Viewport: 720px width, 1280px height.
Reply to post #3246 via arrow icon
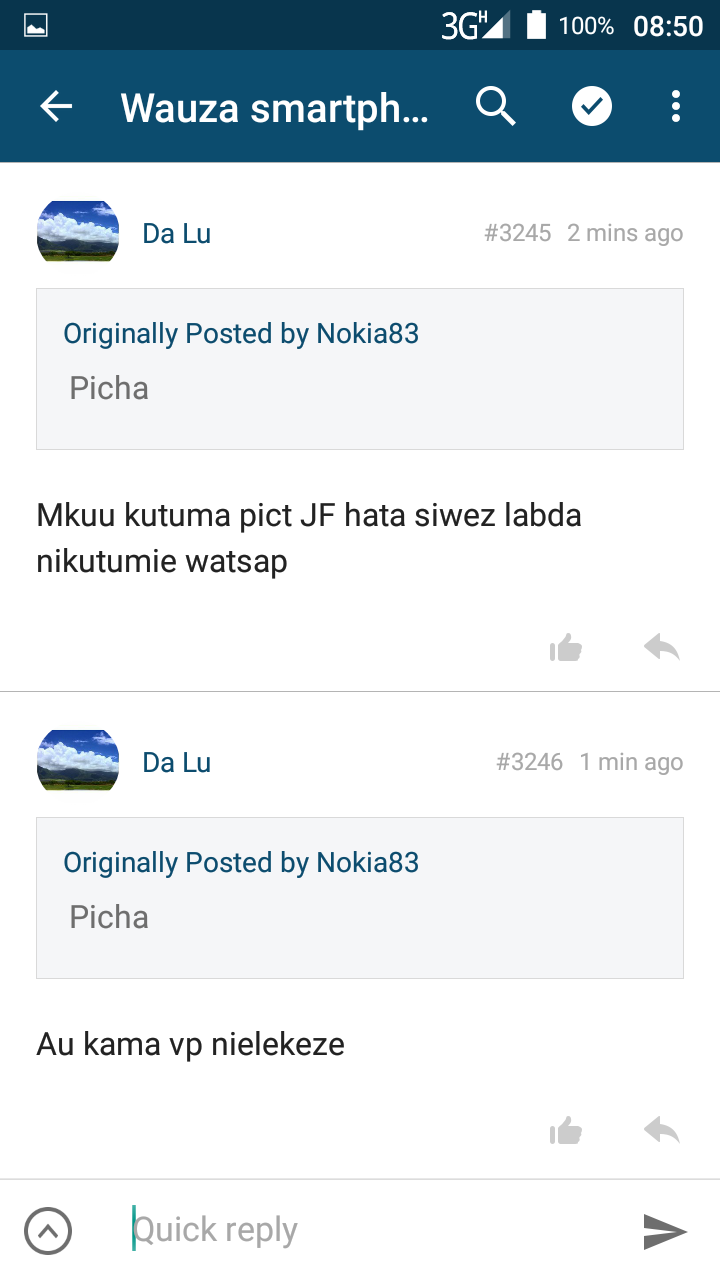click(662, 1131)
